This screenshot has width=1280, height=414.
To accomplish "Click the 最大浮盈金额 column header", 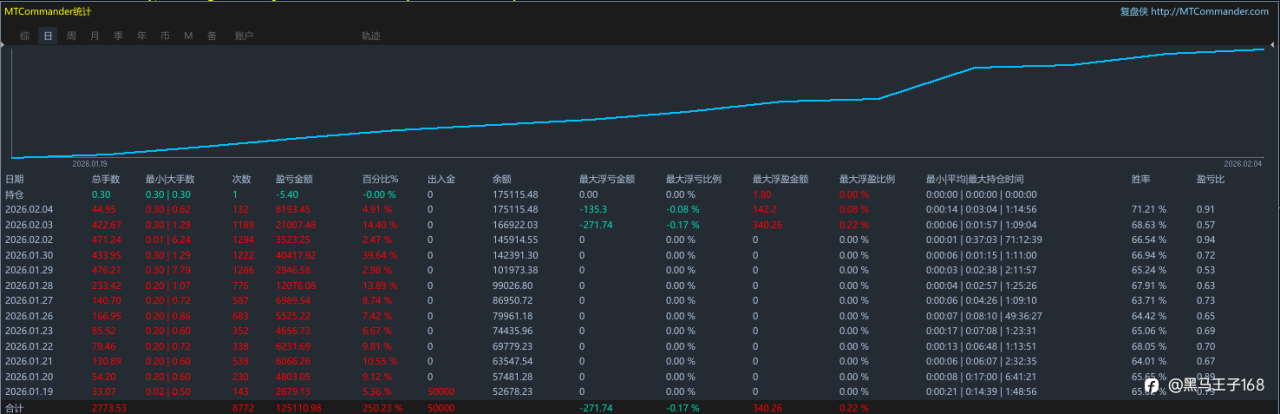I will pyautogui.click(x=783, y=179).
